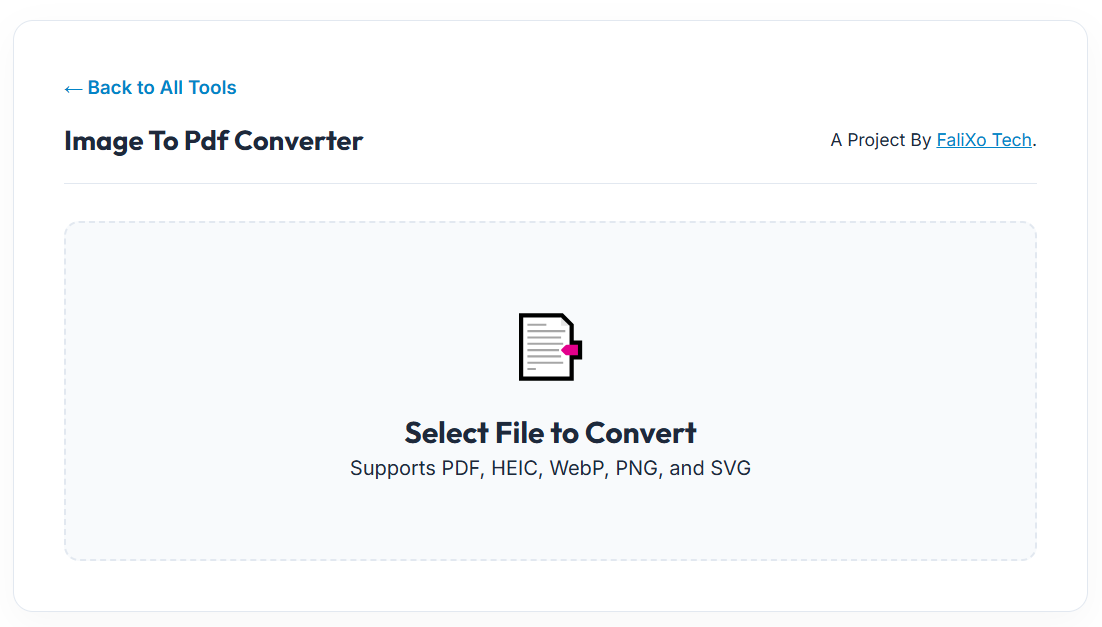
Task: Click the Image To Pdf Converter title
Action: (x=213, y=141)
